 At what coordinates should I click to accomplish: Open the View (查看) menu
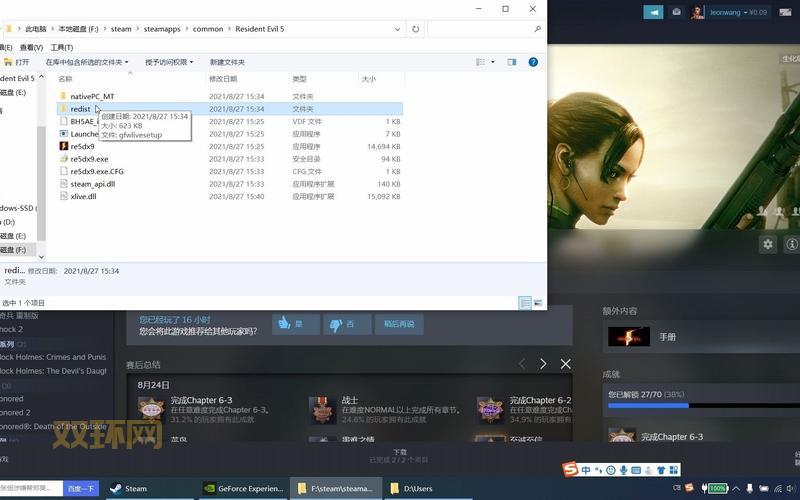(x=31, y=47)
